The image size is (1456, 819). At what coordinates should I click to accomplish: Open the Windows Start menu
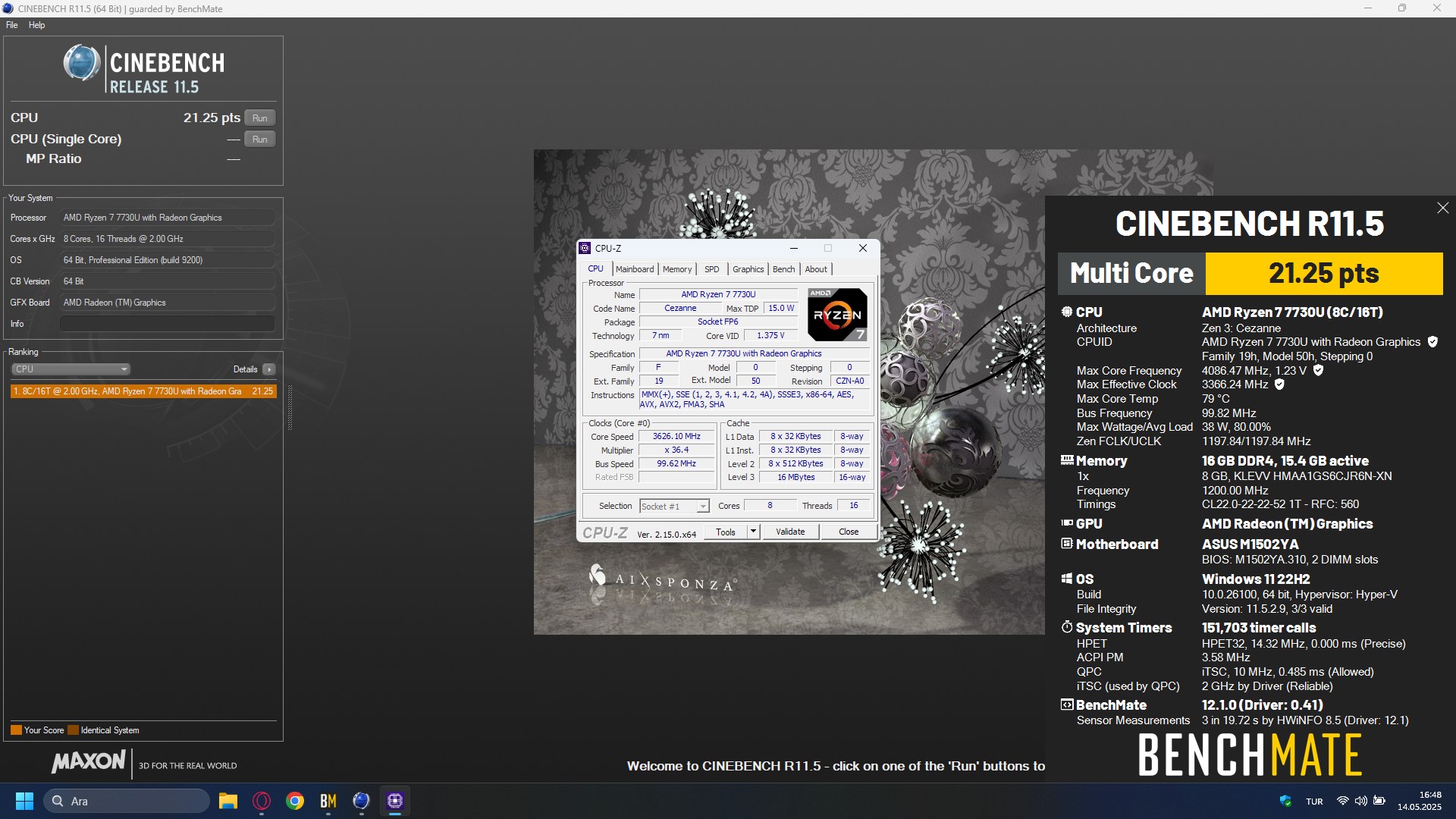pyautogui.click(x=24, y=802)
